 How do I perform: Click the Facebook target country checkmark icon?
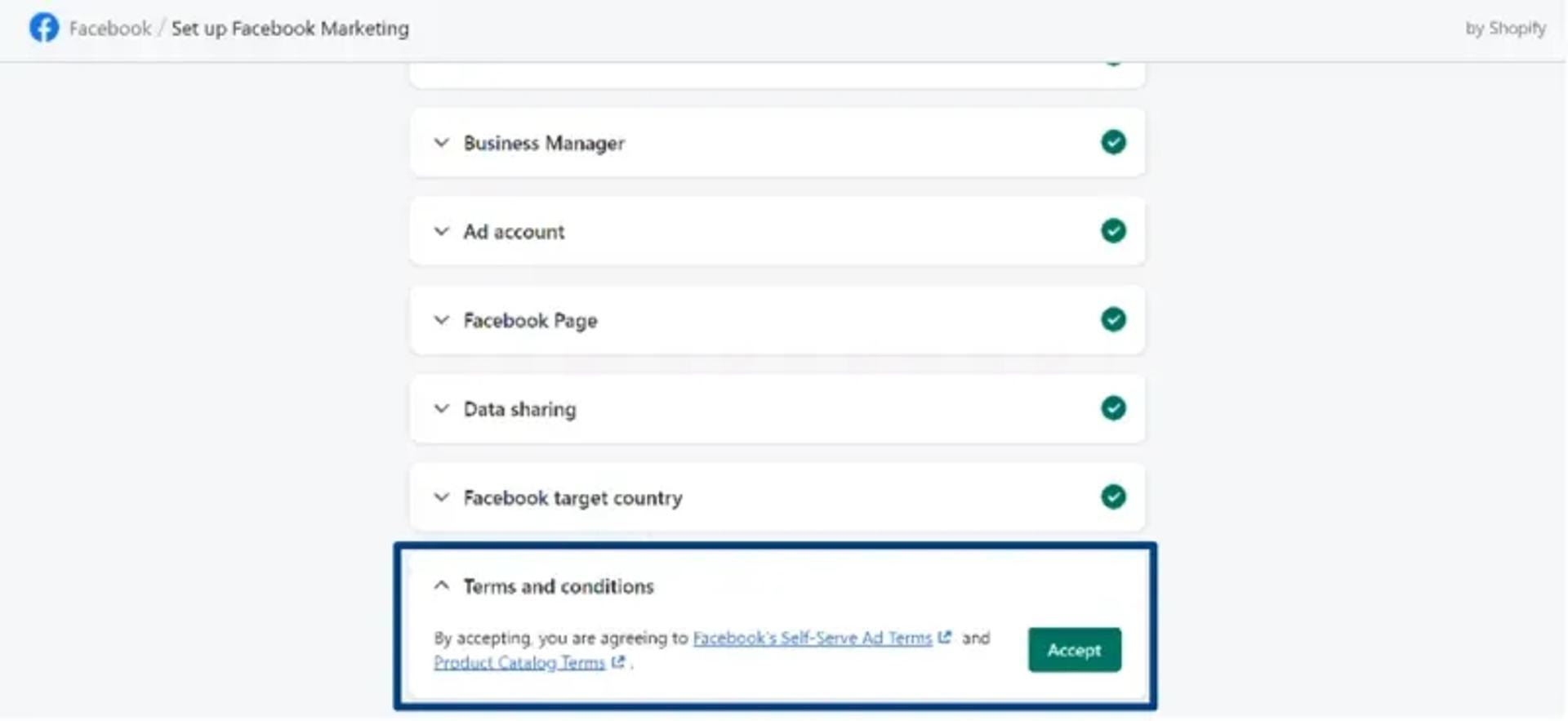[x=1113, y=496]
